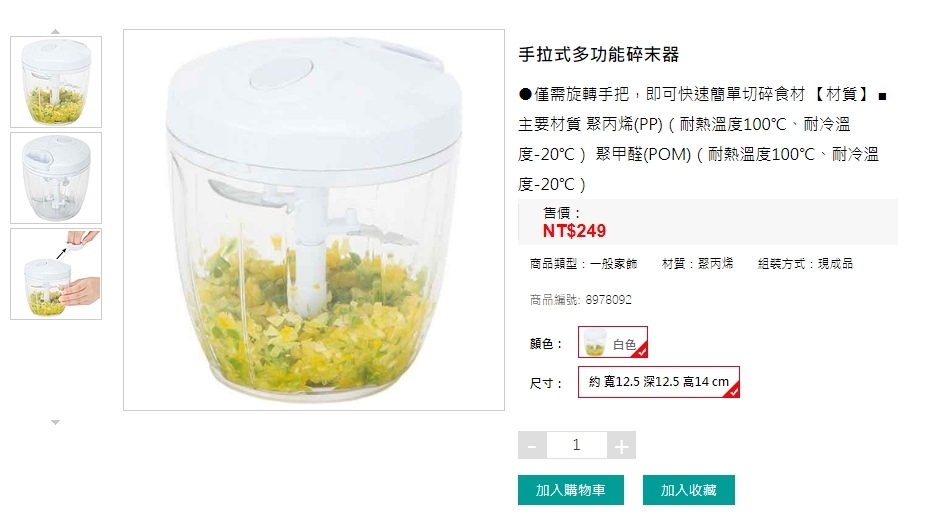Viewport: 943px width, 520px height.
Task: Click the quantity input field
Action: click(x=577, y=445)
